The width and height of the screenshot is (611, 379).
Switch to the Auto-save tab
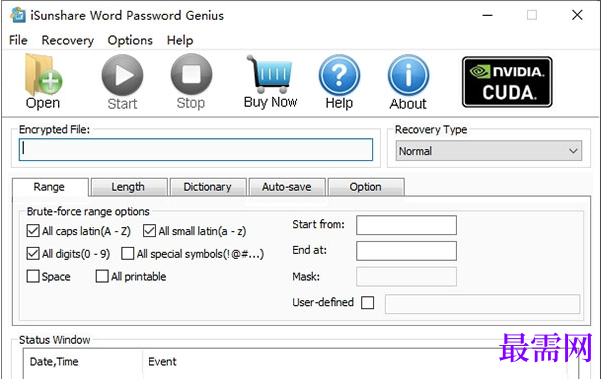[287, 187]
